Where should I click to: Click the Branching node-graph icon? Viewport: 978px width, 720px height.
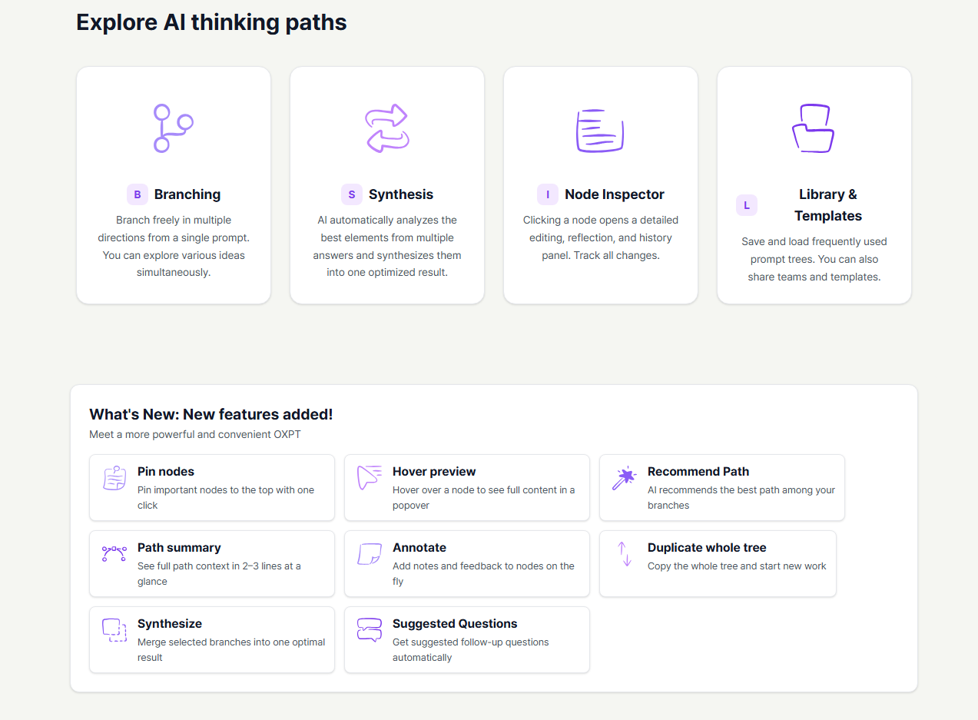tap(173, 126)
